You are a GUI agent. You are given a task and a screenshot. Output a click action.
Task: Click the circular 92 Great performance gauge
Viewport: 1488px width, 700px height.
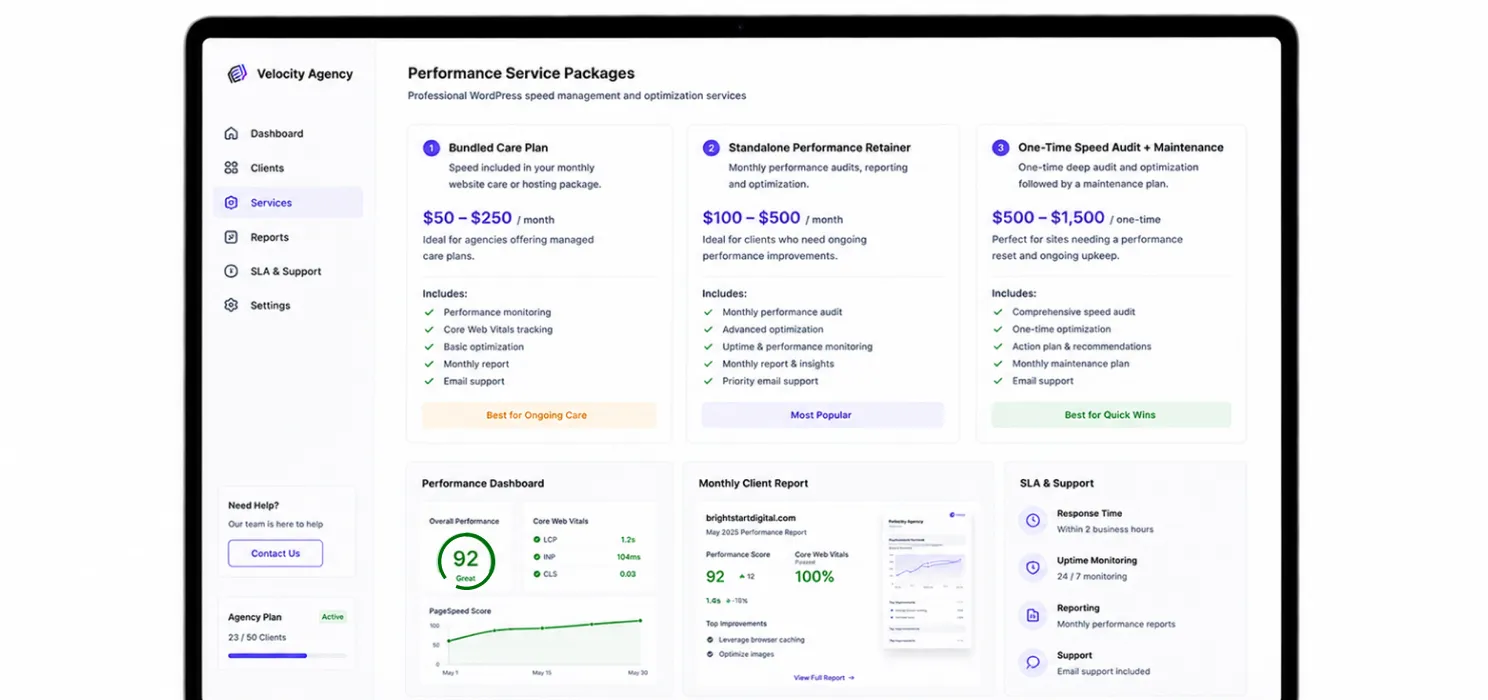coord(466,561)
